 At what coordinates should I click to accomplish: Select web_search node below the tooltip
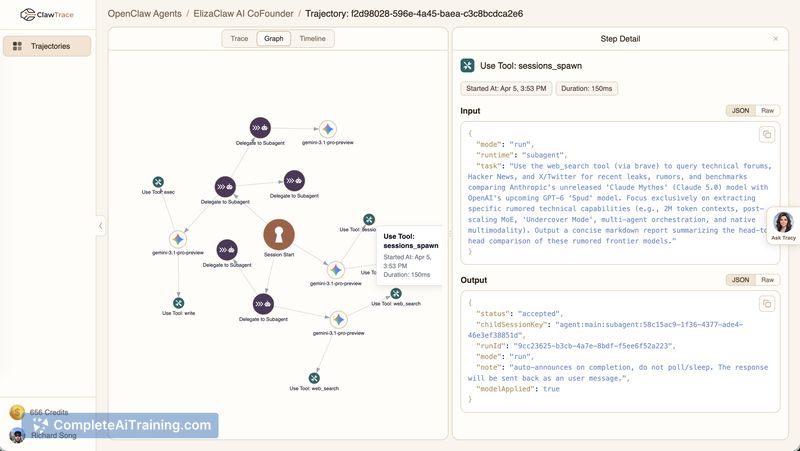click(x=396, y=293)
